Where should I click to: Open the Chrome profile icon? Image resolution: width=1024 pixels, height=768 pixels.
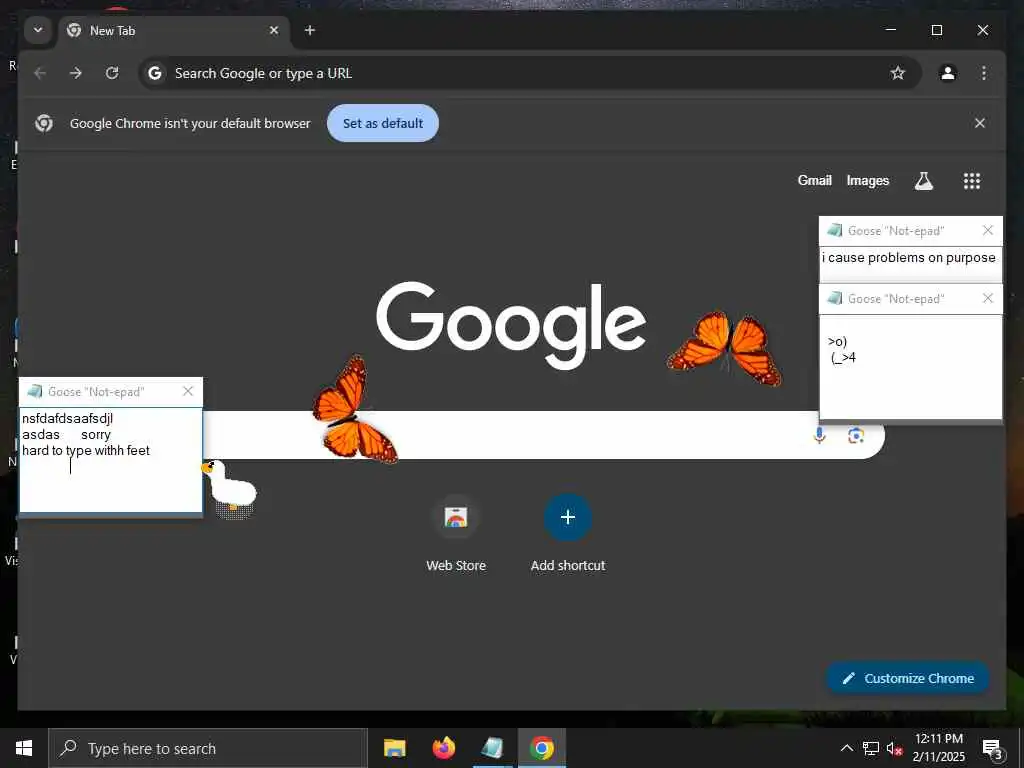click(948, 73)
